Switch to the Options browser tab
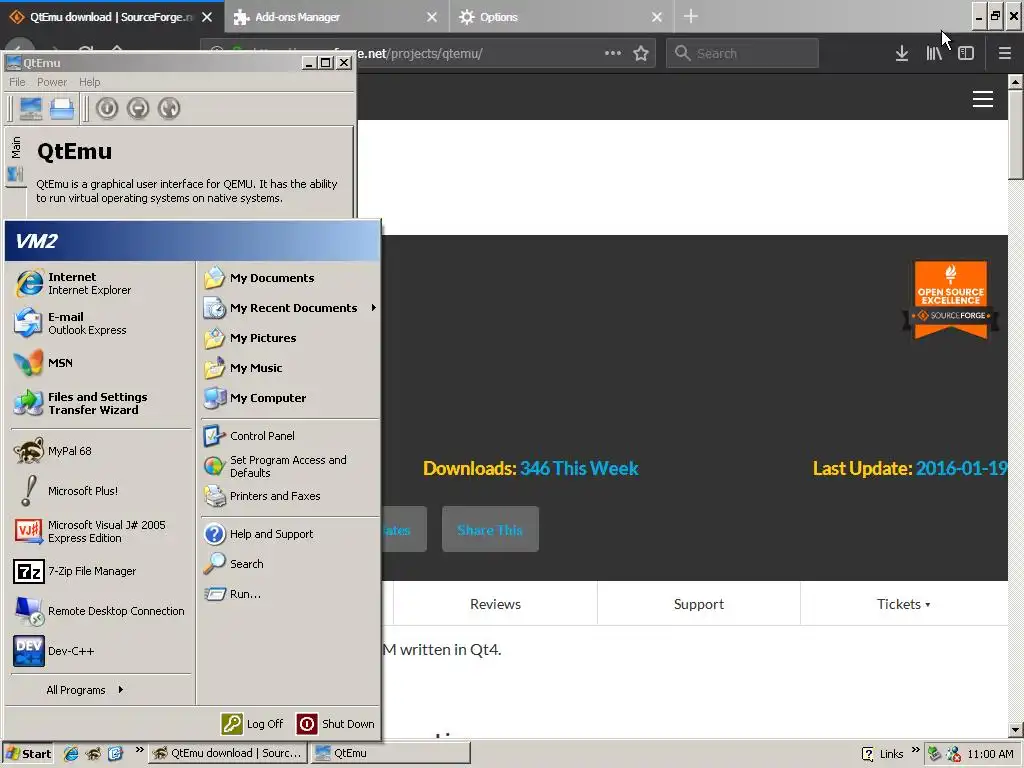This screenshot has height=768, width=1024. (x=562, y=17)
